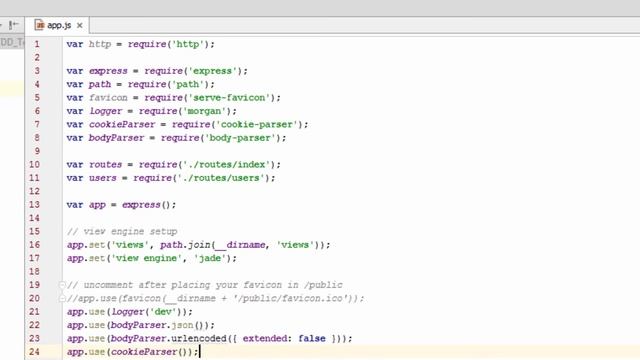Screen dimensions: 640x360
Task: Collapse comment block fold marker at line 19
Action: pyautogui.click(x=62, y=285)
